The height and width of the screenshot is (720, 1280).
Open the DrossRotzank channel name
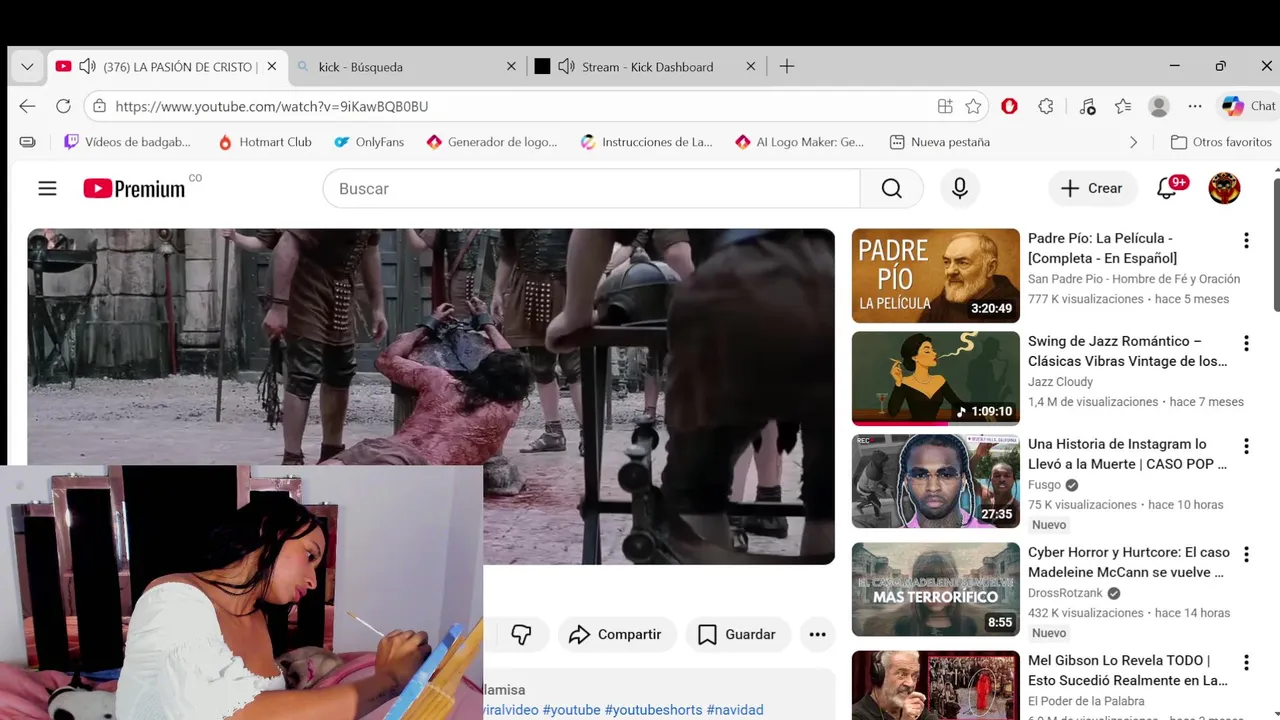click(1064, 593)
